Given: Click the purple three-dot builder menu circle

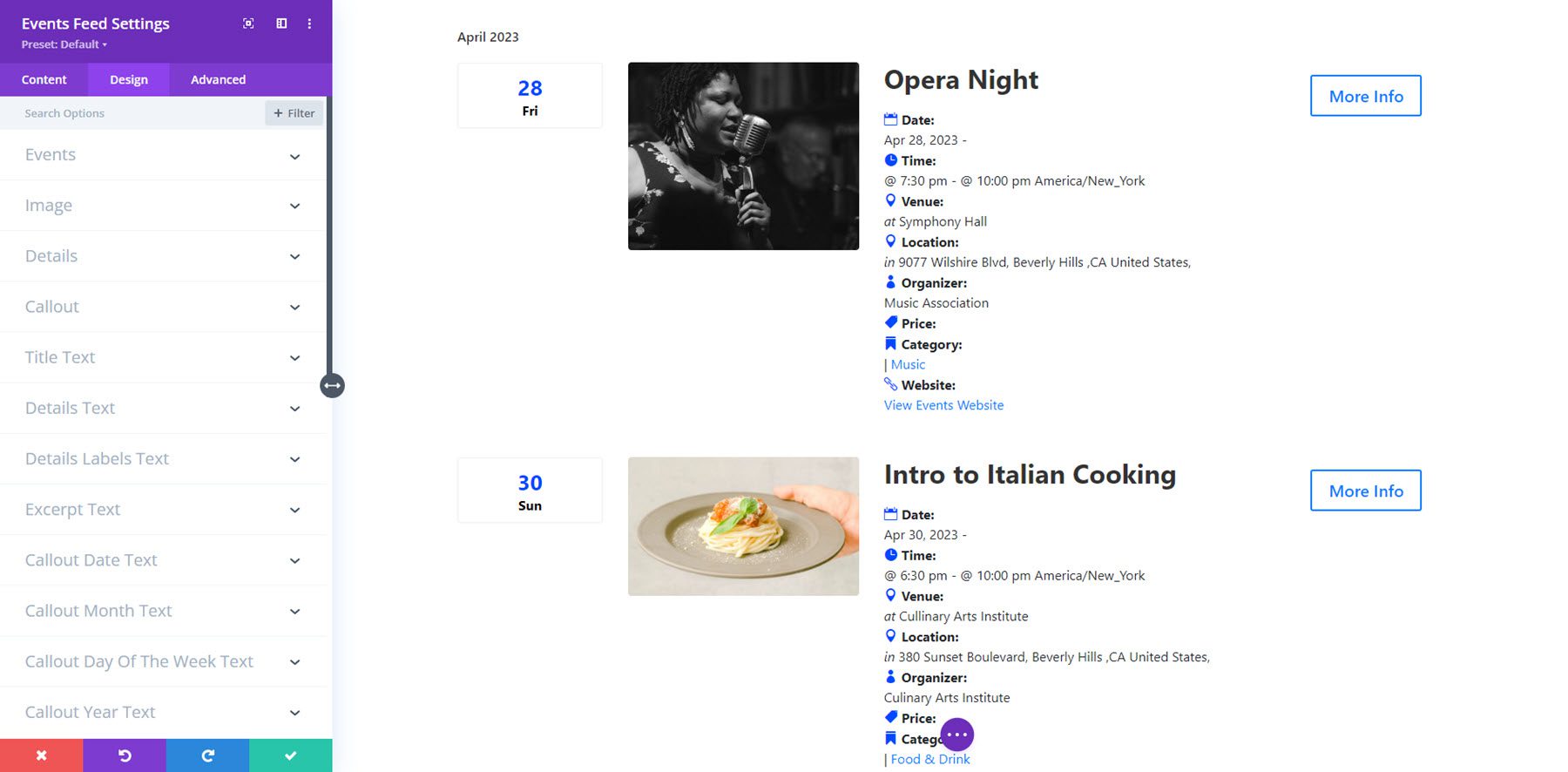Looking at the screenshot, I should [956, 735].
